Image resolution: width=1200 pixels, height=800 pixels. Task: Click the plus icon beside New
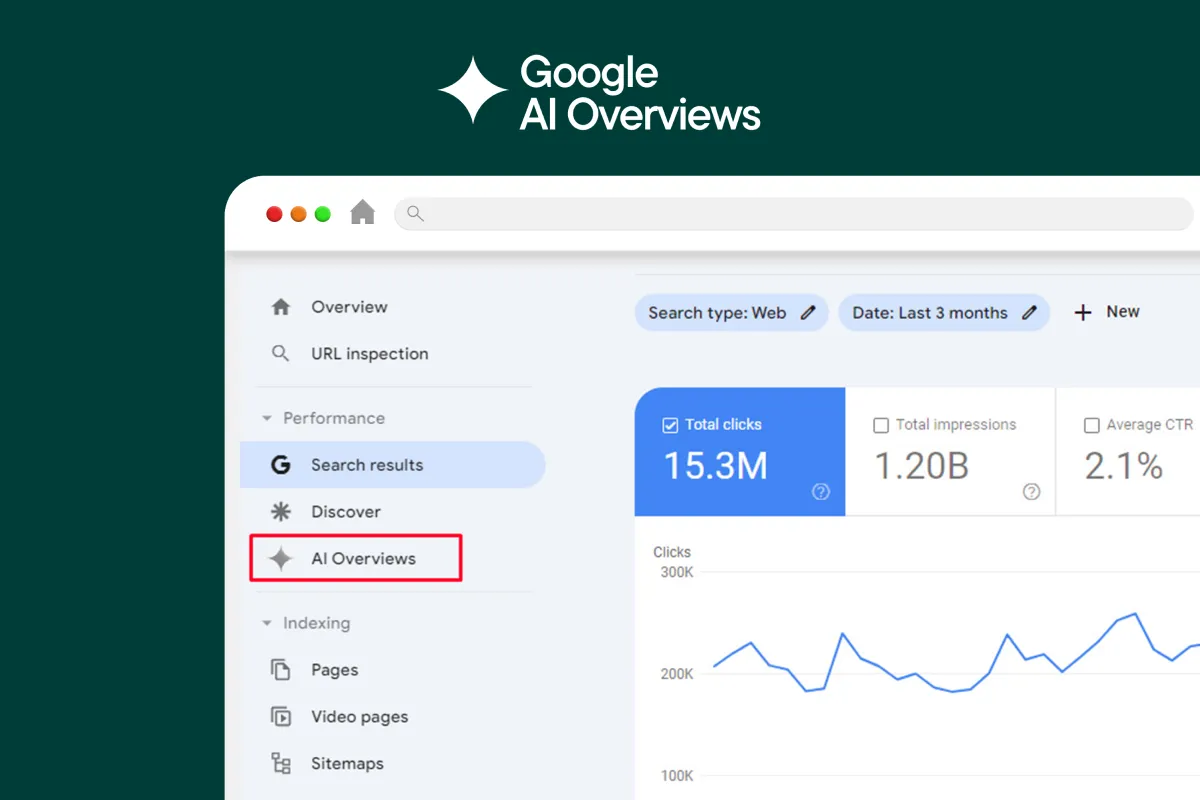click(1083, 313)
